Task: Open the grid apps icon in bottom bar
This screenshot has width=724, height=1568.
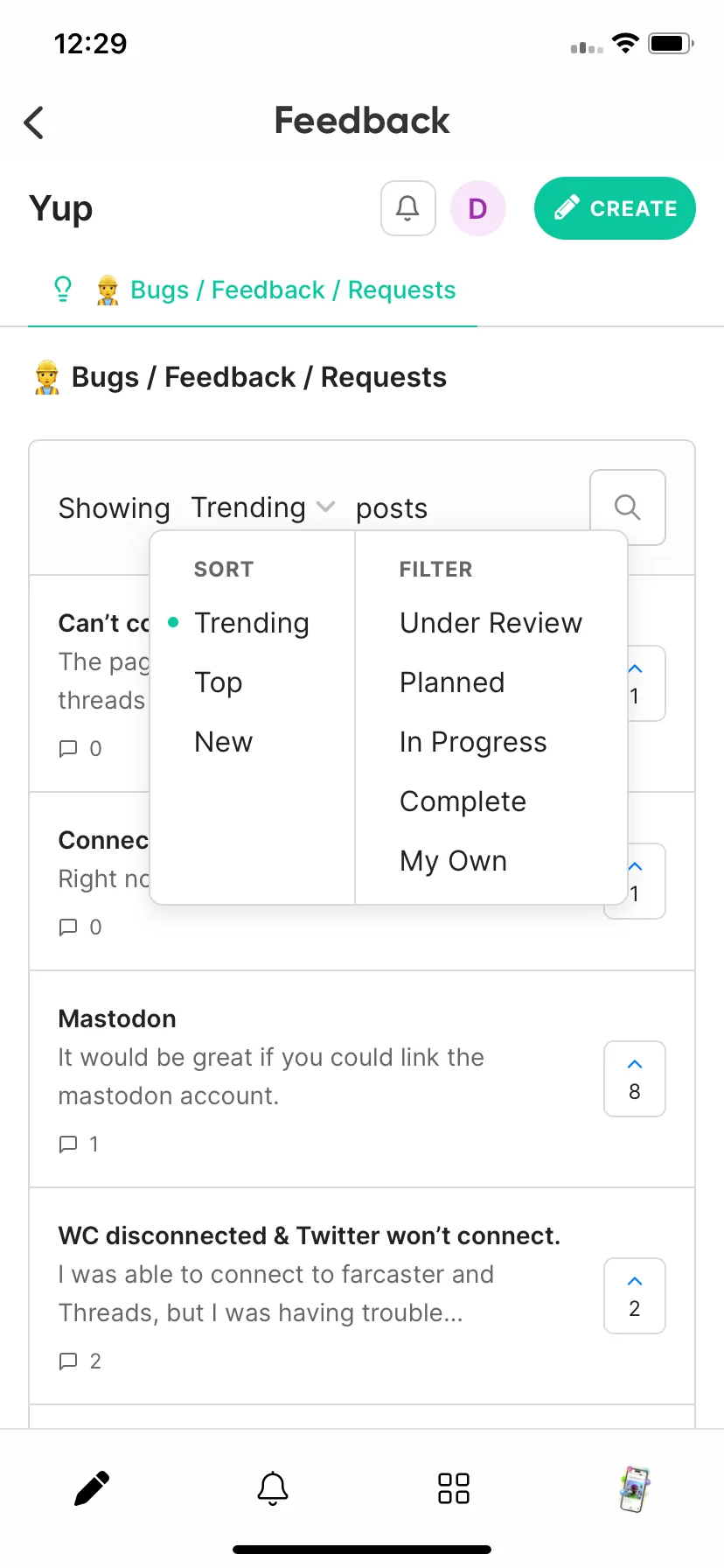Action: coord(454,1488)
